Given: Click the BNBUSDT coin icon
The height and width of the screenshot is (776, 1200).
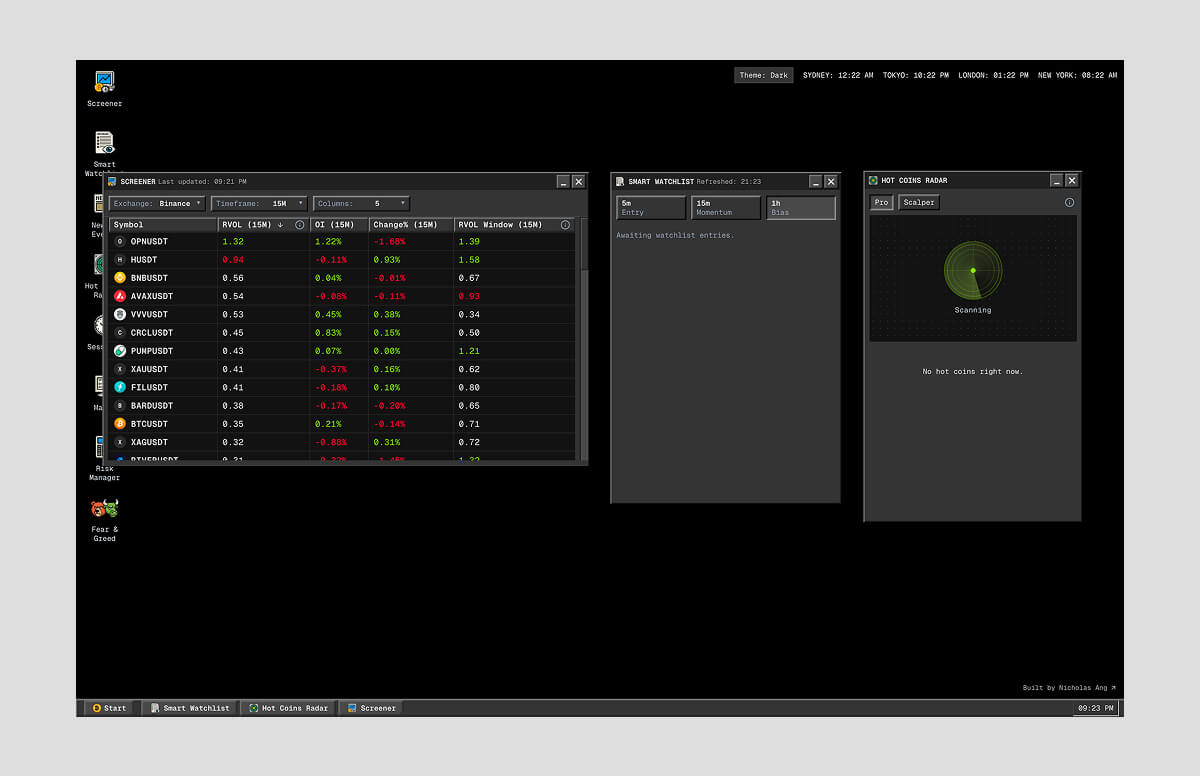Looking at the screenshot, I should click(x=120, y=278).
